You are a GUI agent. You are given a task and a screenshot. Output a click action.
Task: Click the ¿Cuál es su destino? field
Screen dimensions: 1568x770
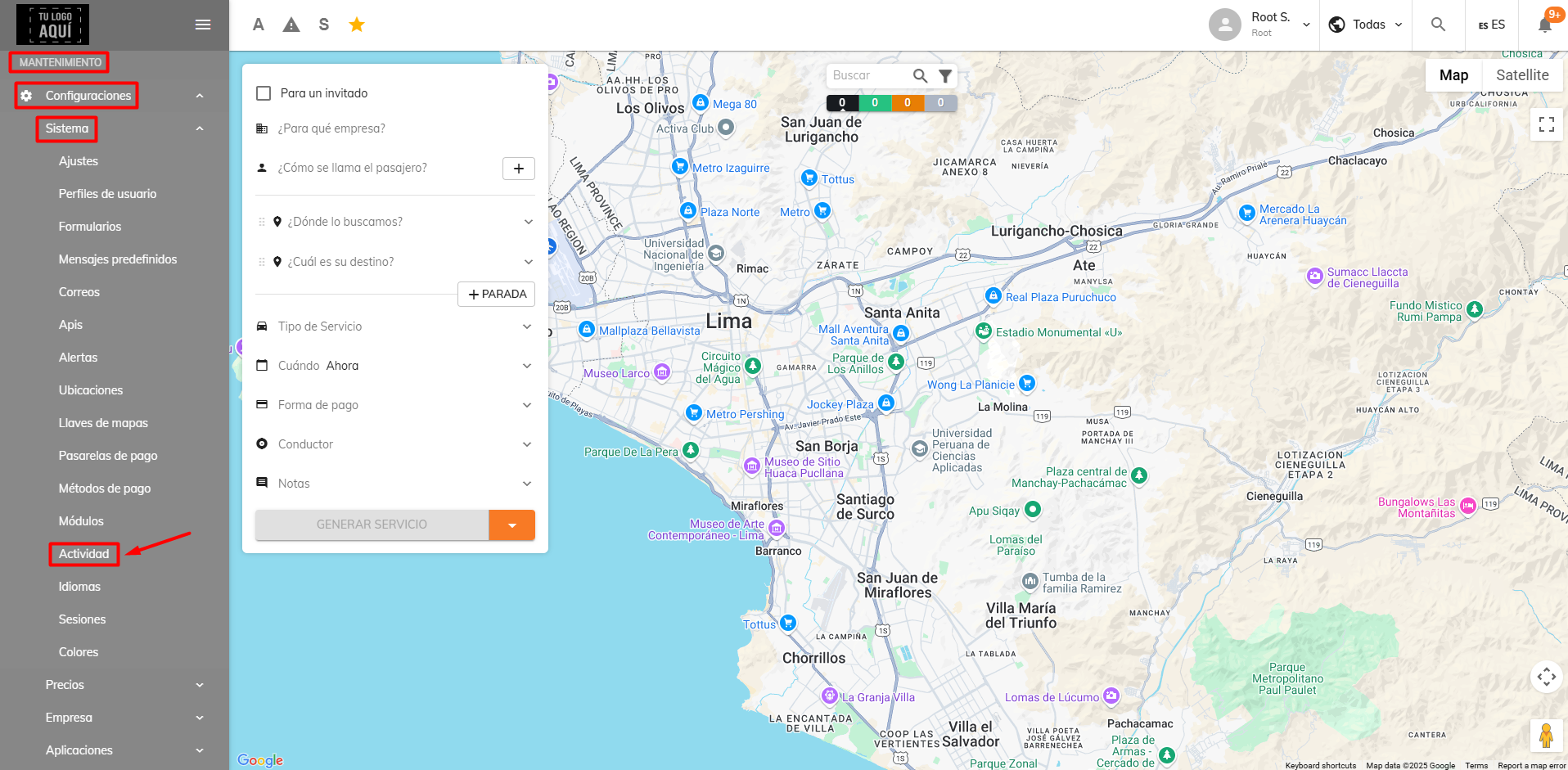tap(395, 262)
